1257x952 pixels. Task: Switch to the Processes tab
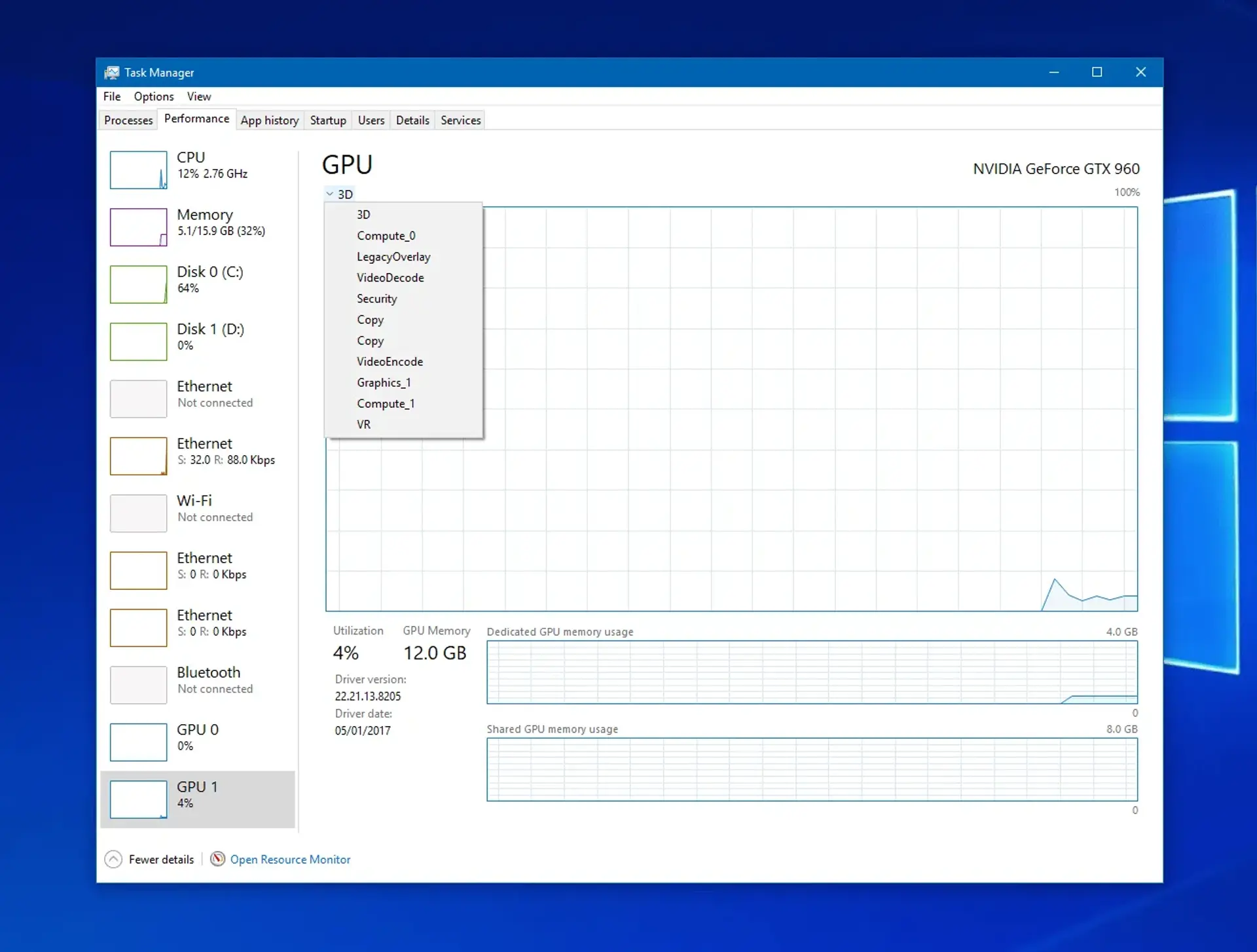pos(128,120)
